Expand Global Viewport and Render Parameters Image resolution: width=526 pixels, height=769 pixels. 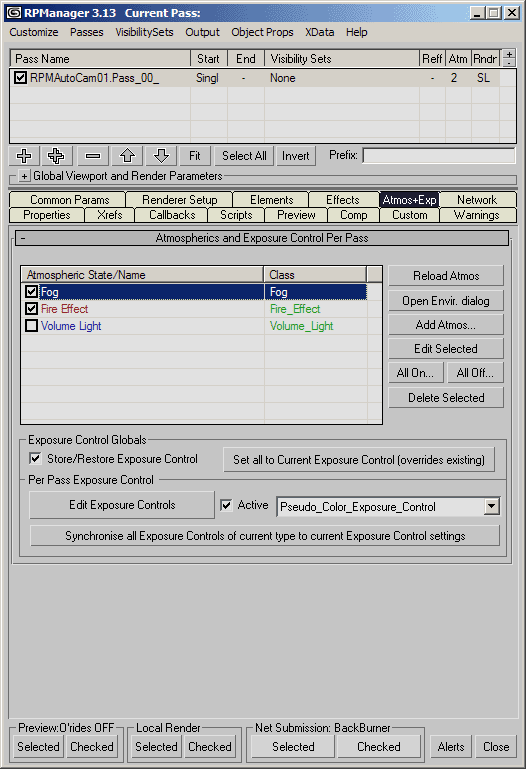tap(24, 176)
